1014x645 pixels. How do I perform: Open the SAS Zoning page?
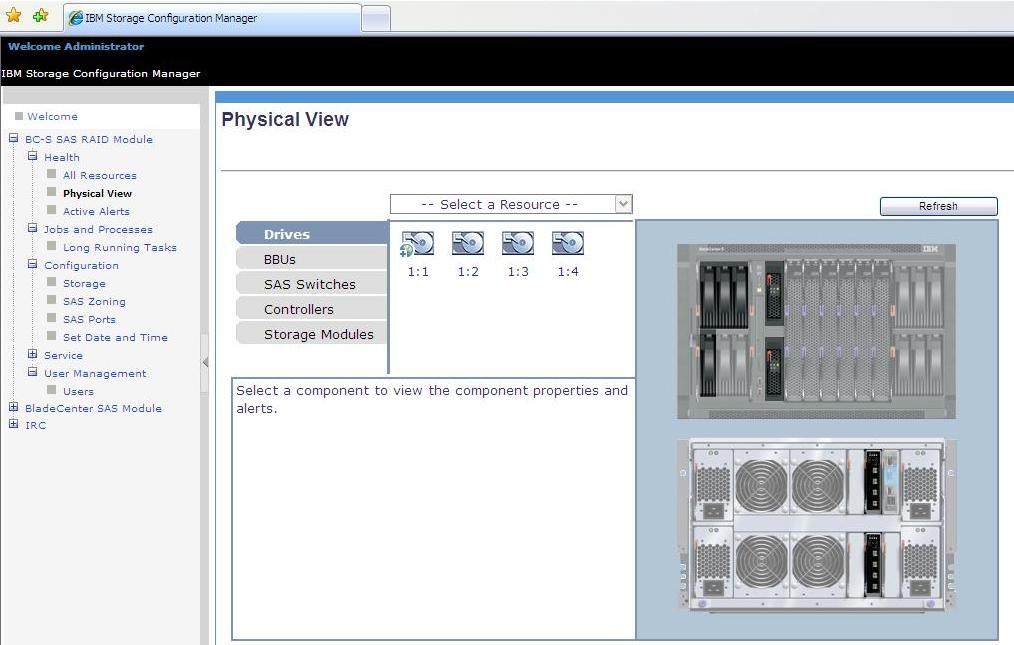coord(94,301)
